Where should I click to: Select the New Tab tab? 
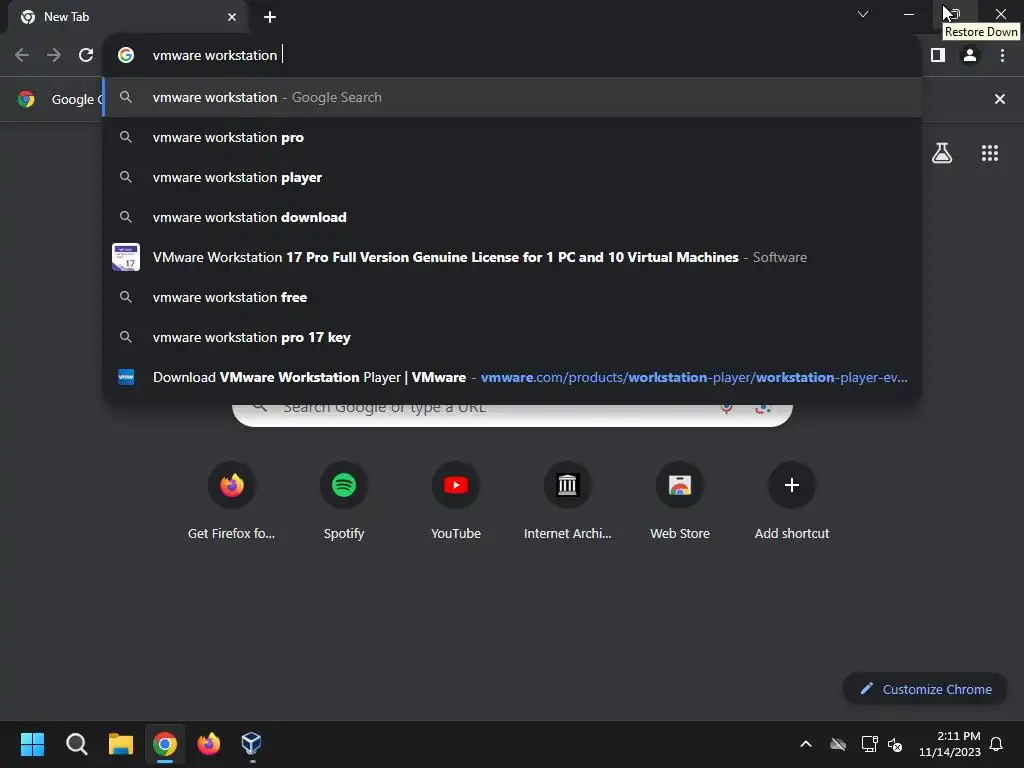(129, 17)
